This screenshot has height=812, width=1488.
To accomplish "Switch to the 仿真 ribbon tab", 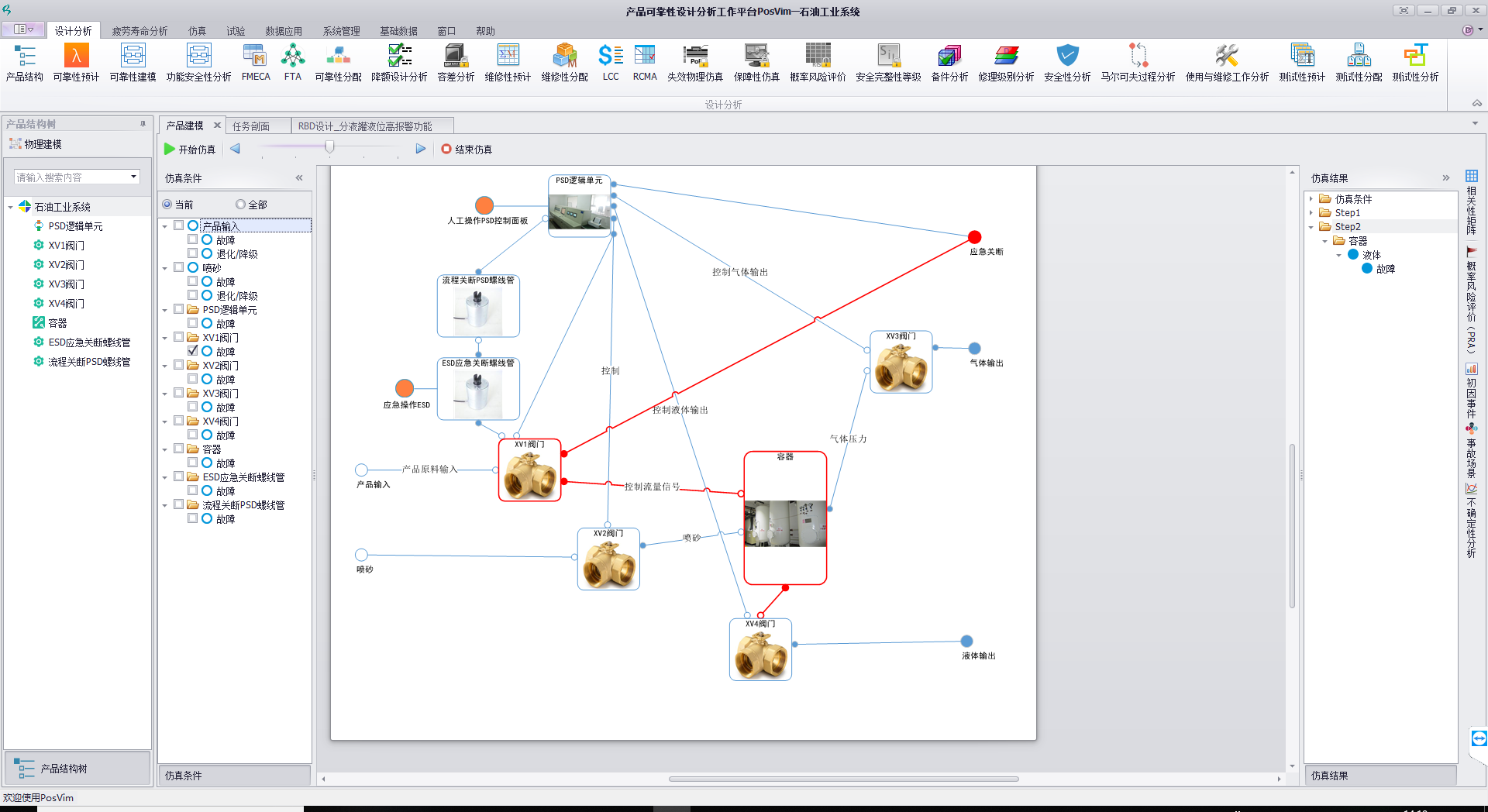I will coord(197,31).
